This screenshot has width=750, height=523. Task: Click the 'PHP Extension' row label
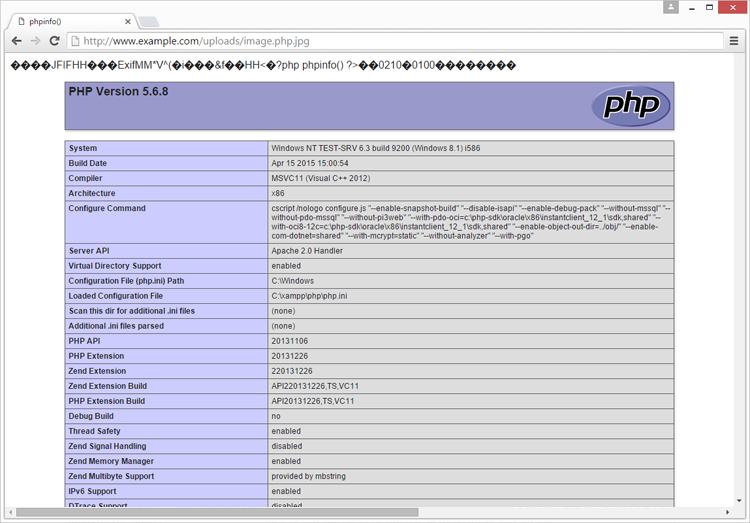(96, 356)
